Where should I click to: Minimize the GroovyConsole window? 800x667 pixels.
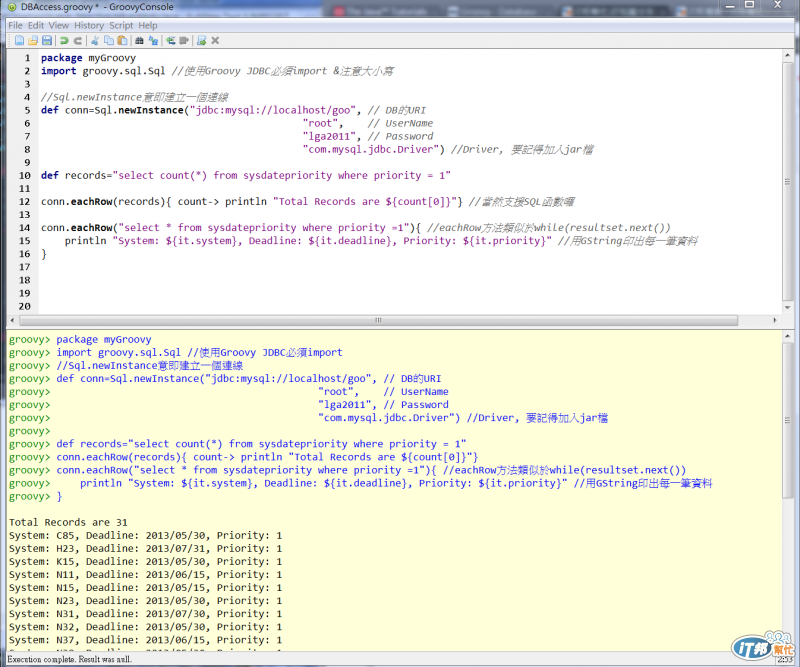pyautogui.click(x=730, y=6)
